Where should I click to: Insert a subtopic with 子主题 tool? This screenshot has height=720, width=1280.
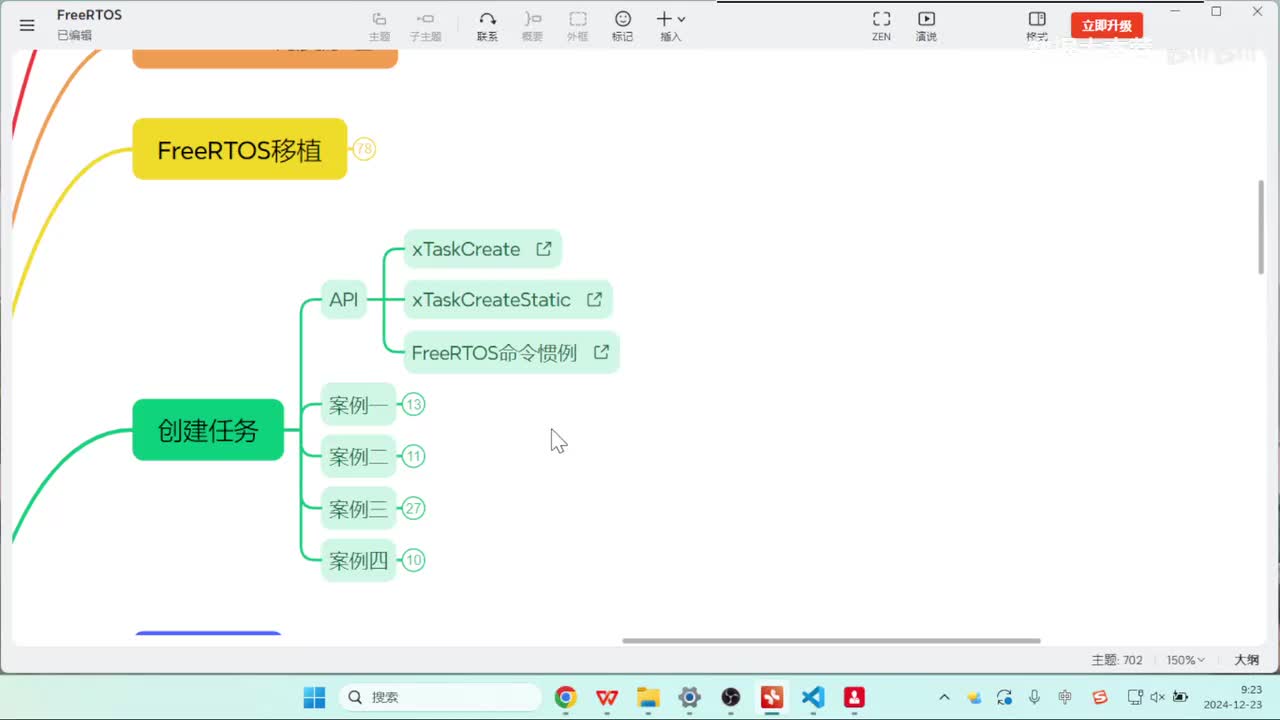425,26
